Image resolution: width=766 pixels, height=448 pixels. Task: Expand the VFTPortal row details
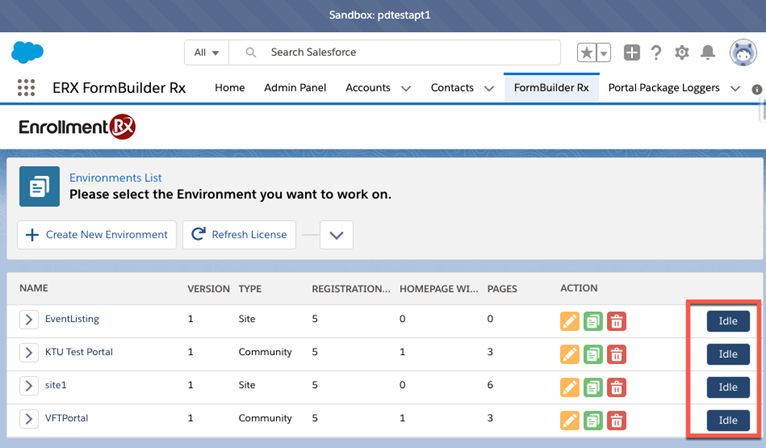(x=29, y=419)
